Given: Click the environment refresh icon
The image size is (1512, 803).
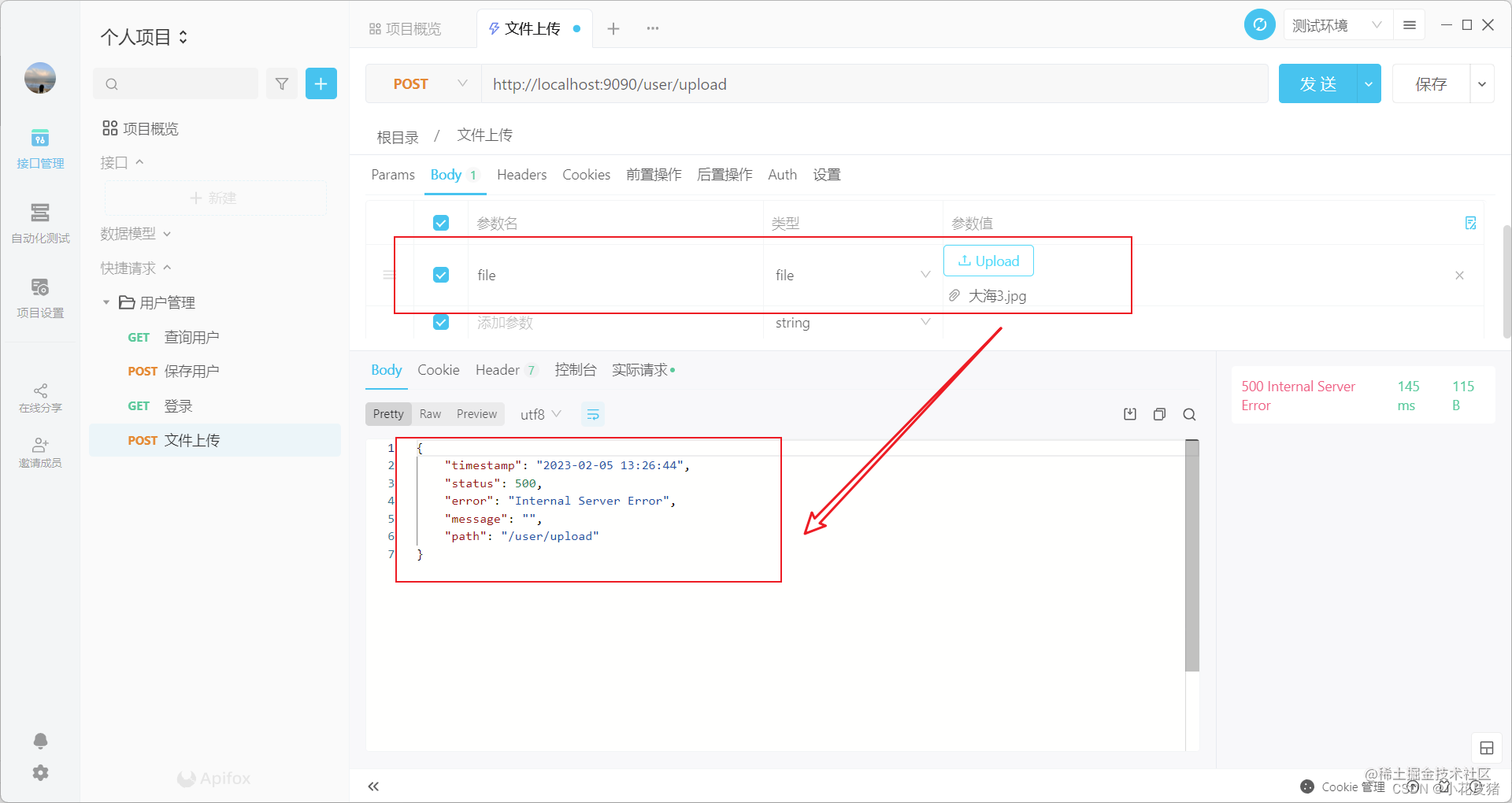Looking at the screenshot, I should click(1260, 24).
